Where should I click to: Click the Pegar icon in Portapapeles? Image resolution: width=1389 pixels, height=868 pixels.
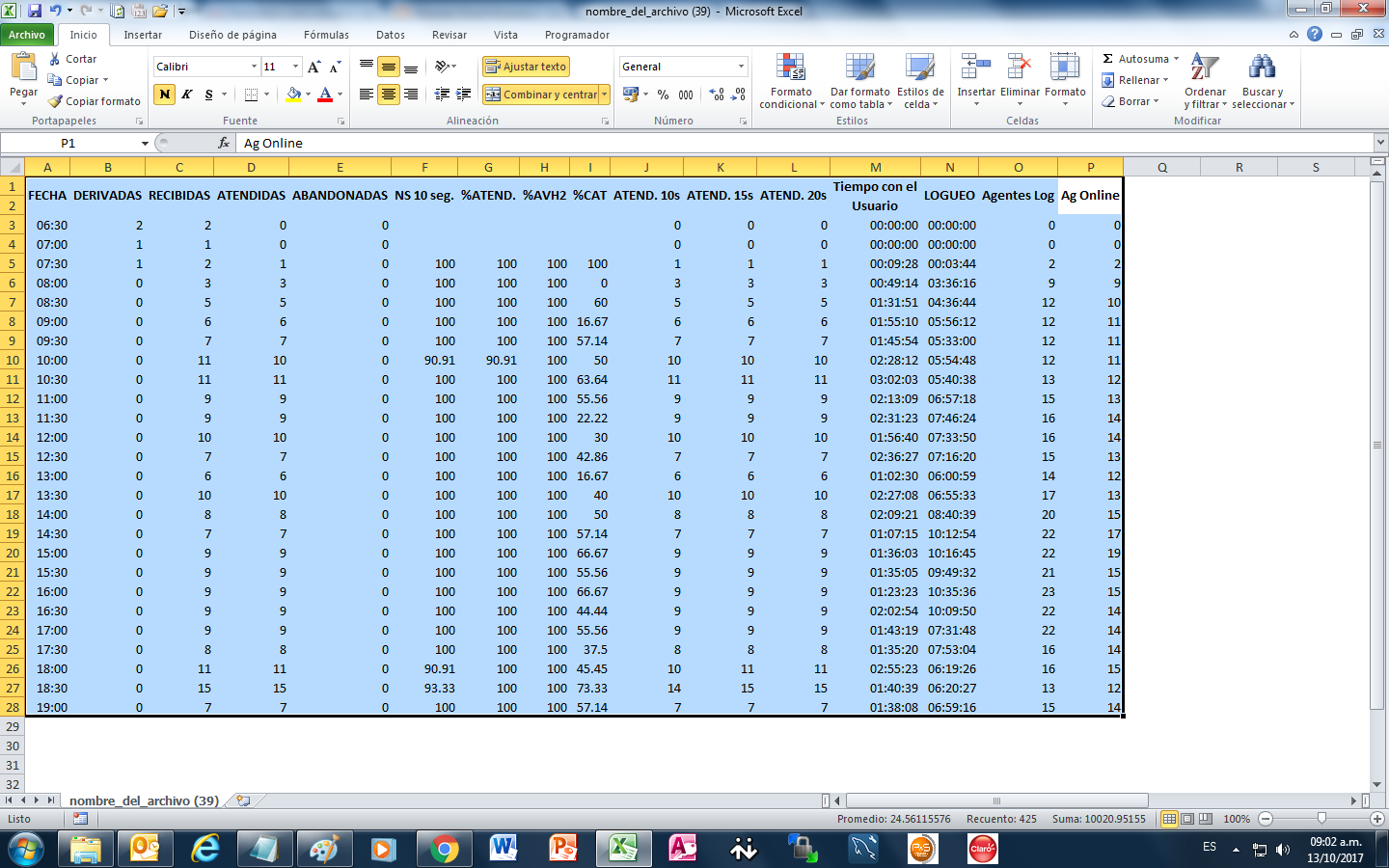20,77
